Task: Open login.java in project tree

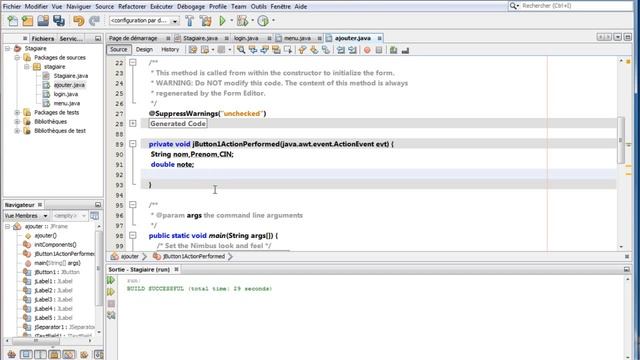Action: 66,94
